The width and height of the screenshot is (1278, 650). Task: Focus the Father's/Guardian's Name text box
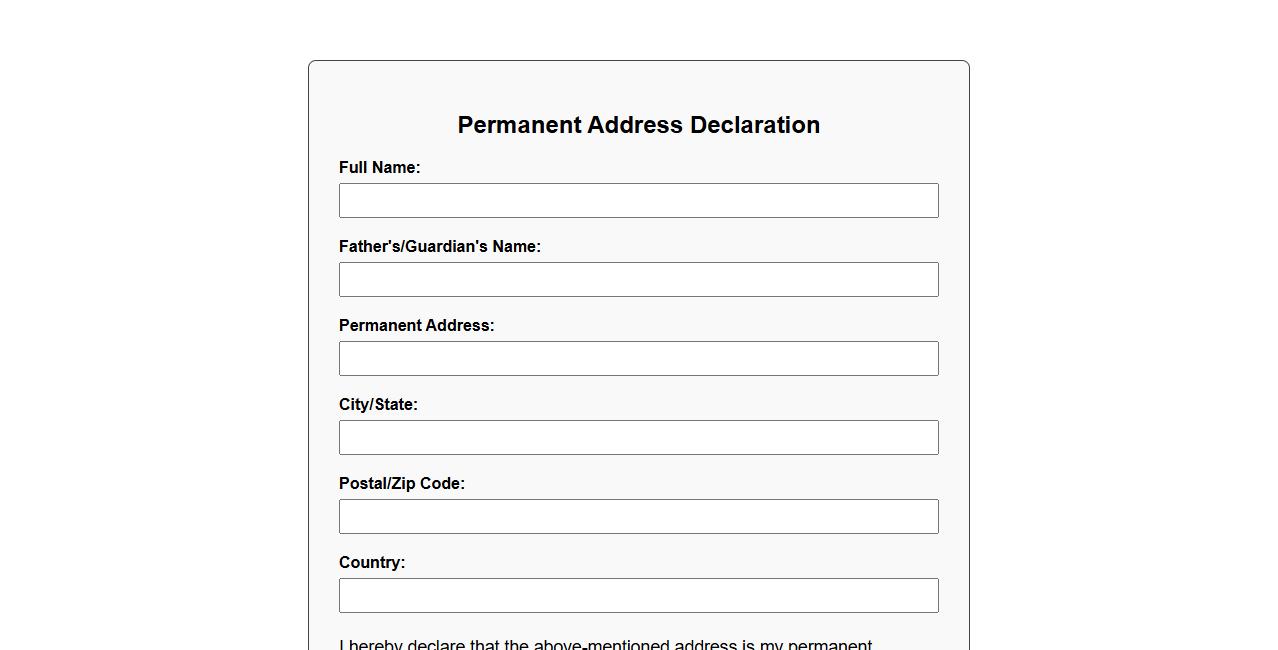(638, 279)
